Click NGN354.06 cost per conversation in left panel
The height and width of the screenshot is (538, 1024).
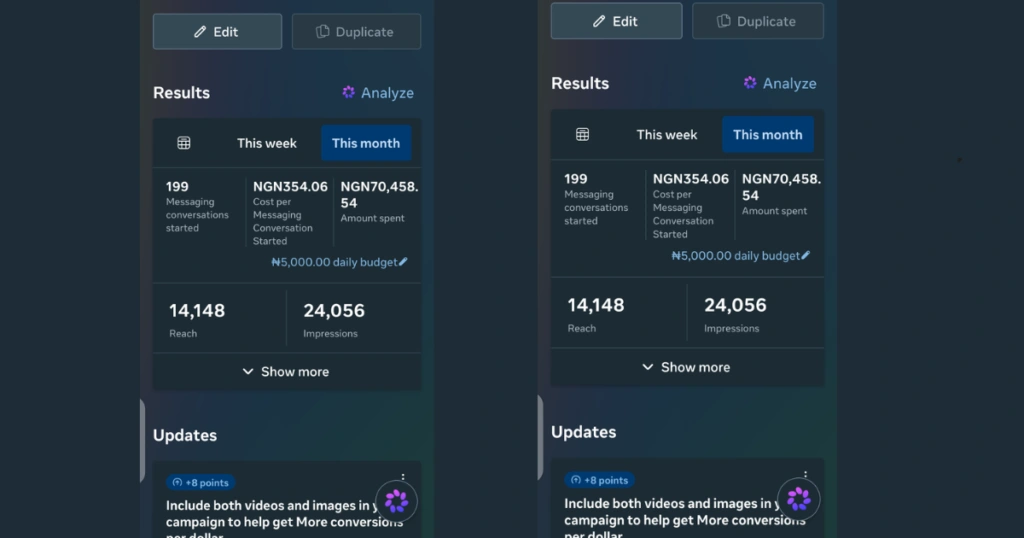290,213
